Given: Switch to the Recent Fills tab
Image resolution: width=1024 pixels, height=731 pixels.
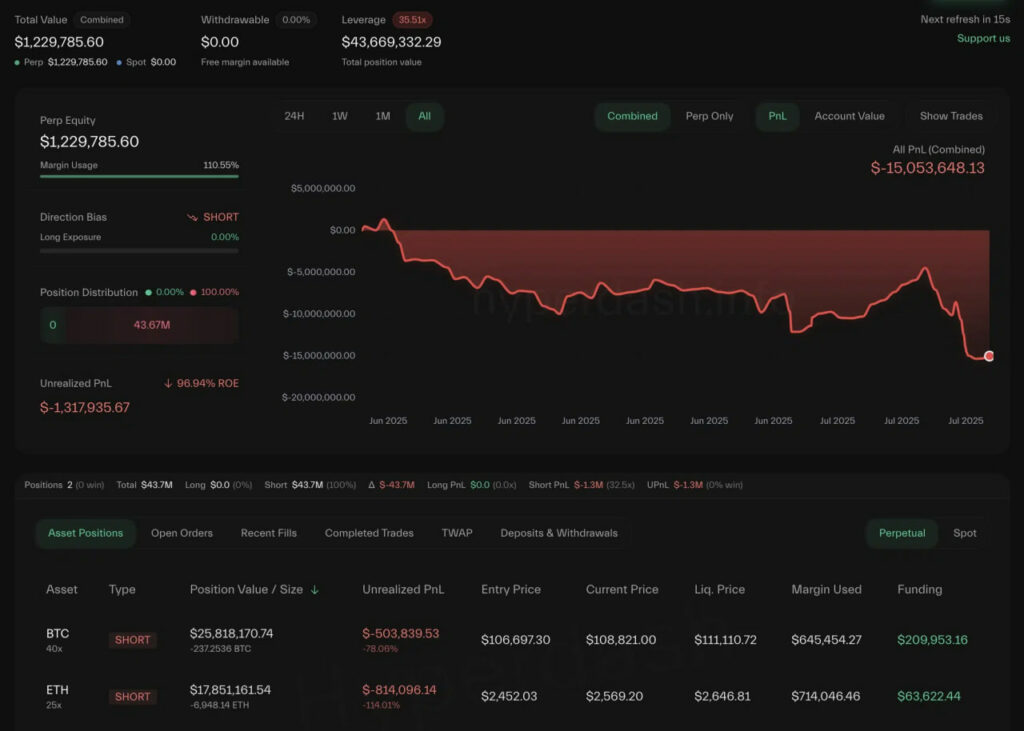Looking at the screenshot, I should pyautogui.click(x=268, y=533).
